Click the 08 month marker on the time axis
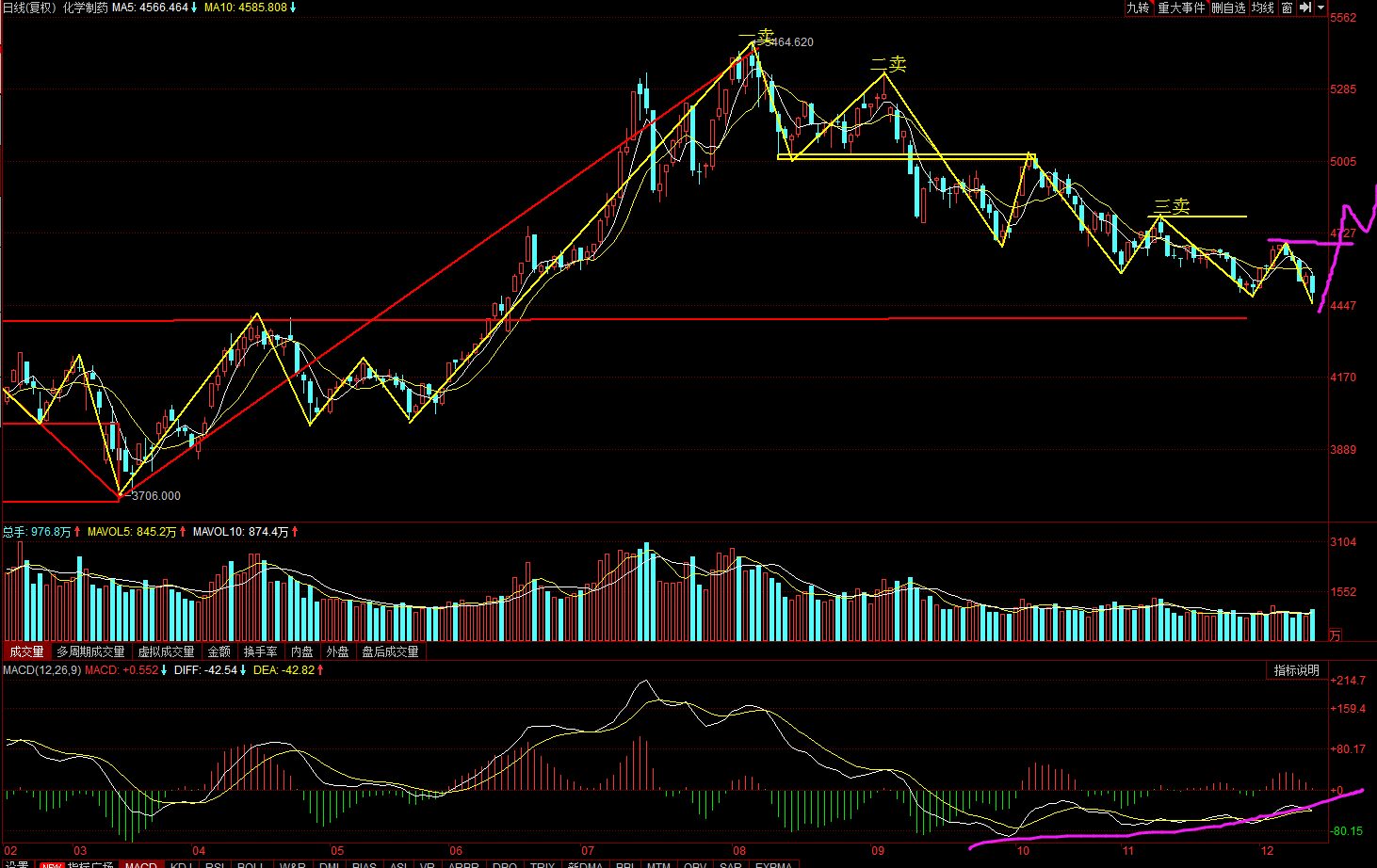Image resolution: width=1377 pixels, height=868 pixels. tap(739, 851)
